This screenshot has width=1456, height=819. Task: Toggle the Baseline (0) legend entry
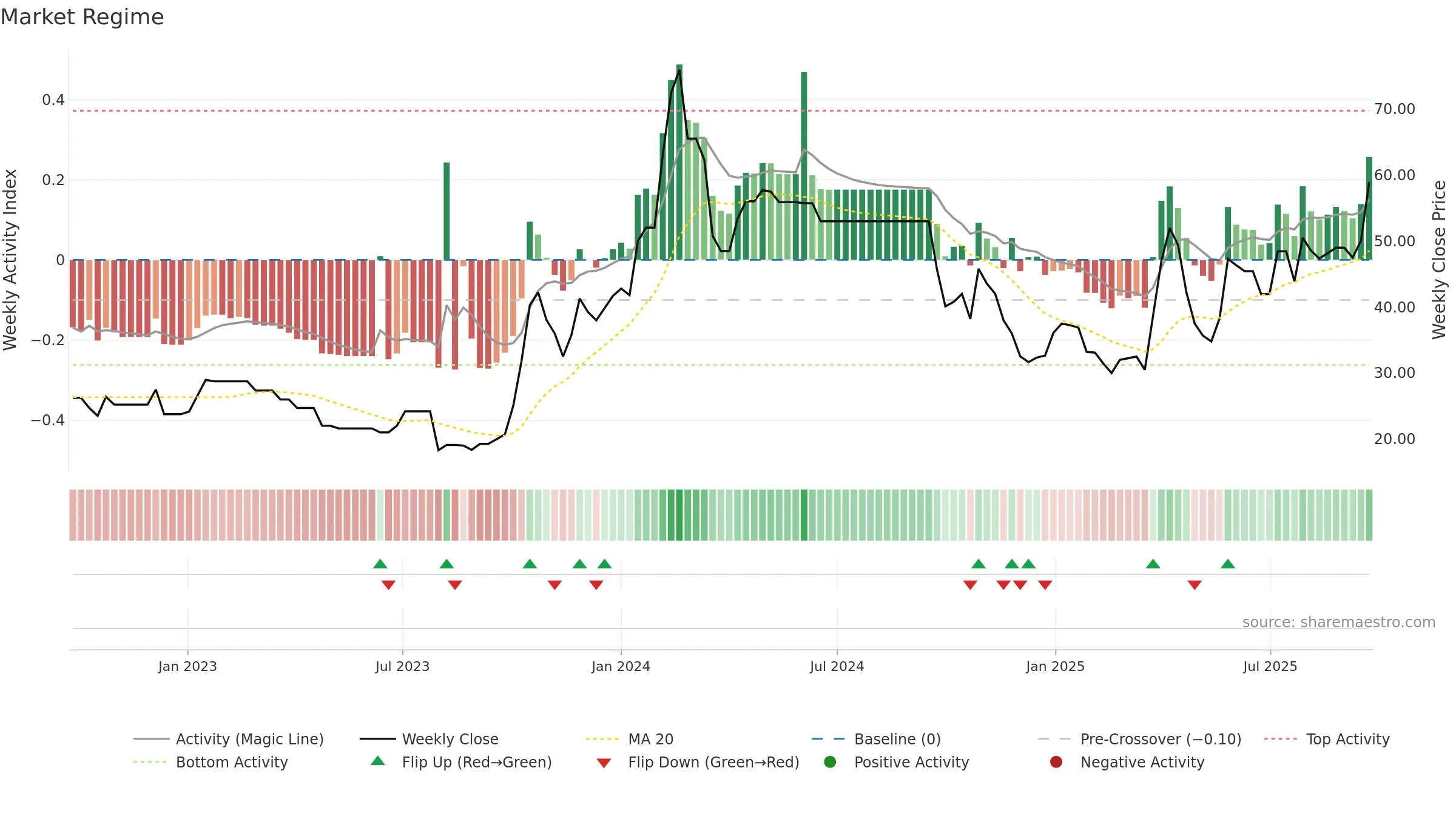[x=876, y=739]
